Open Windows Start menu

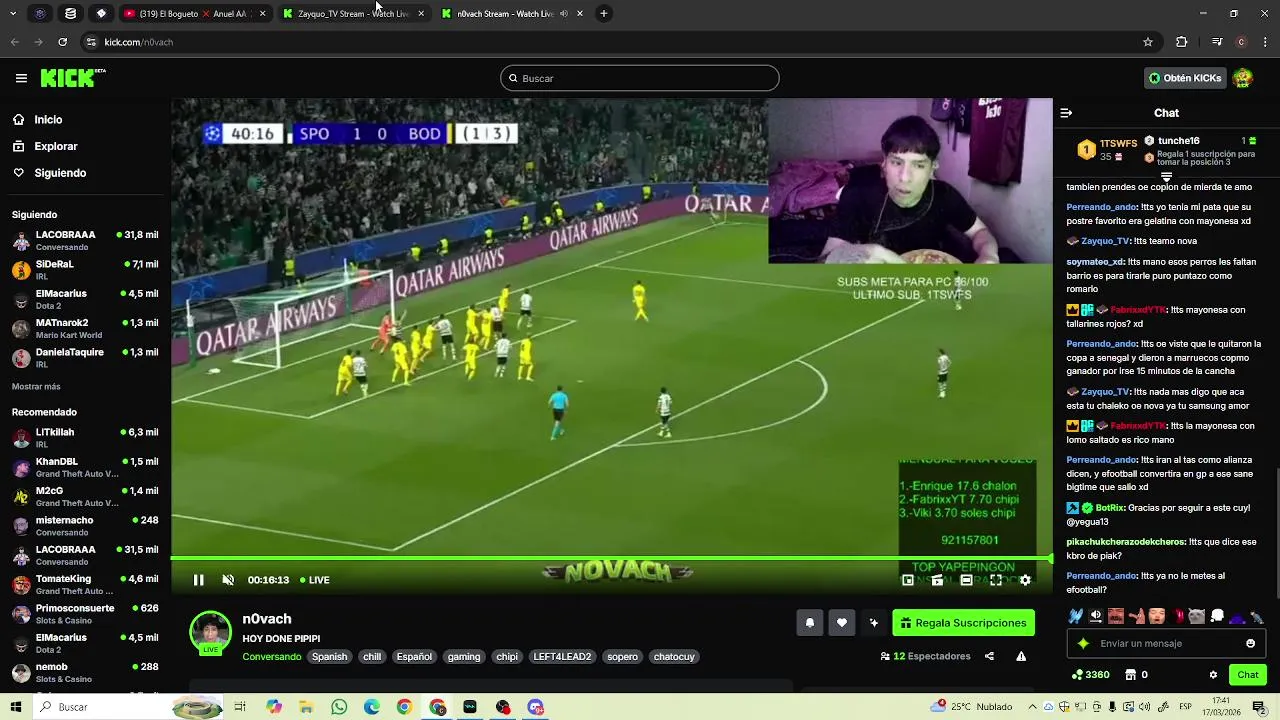pyautogui.click(x=15, y=707)
